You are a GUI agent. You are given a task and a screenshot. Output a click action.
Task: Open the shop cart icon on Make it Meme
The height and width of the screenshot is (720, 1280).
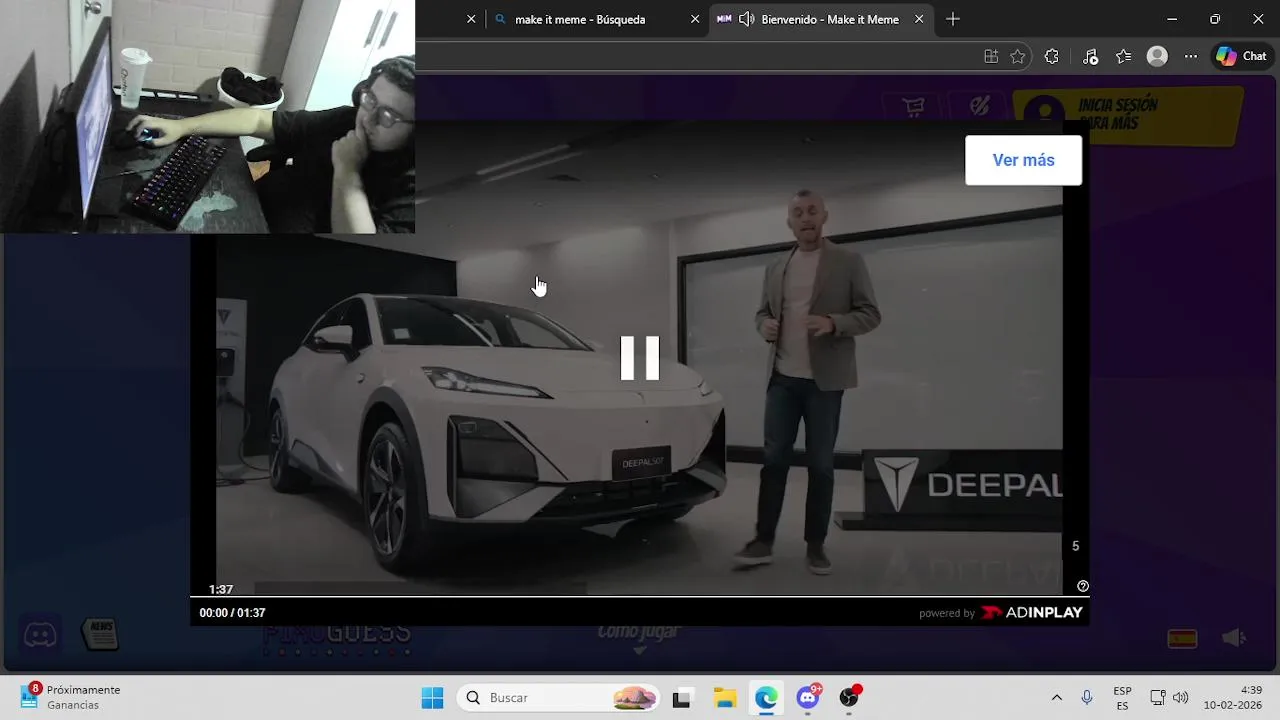(913, 107)
